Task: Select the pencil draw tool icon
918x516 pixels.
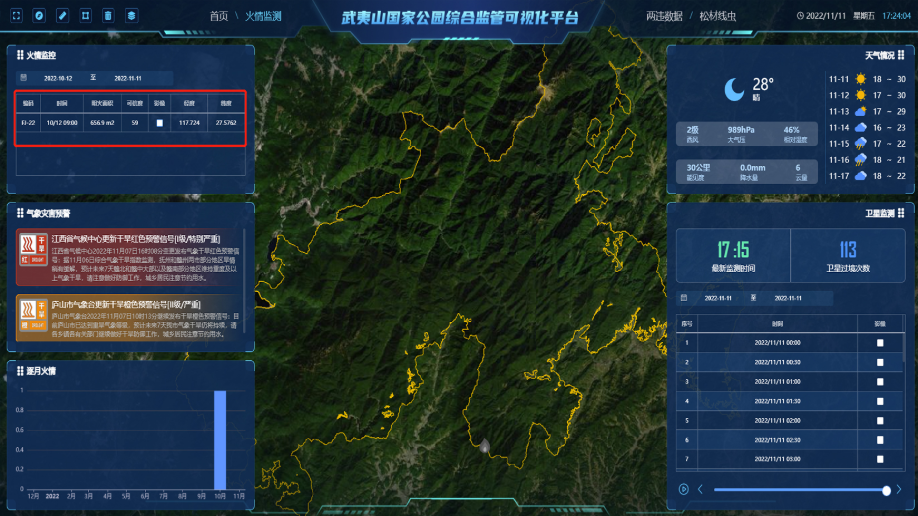Action: point(62,16)
